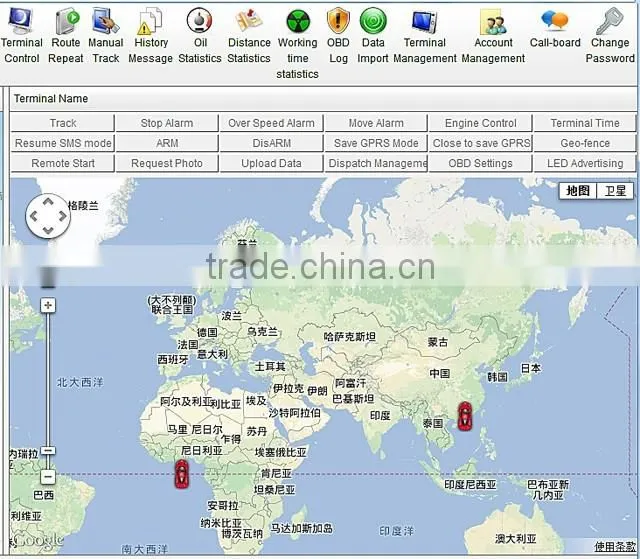Zoom out with the bottom minus button
Screen dimensions: 640x559
pos(48,476)
